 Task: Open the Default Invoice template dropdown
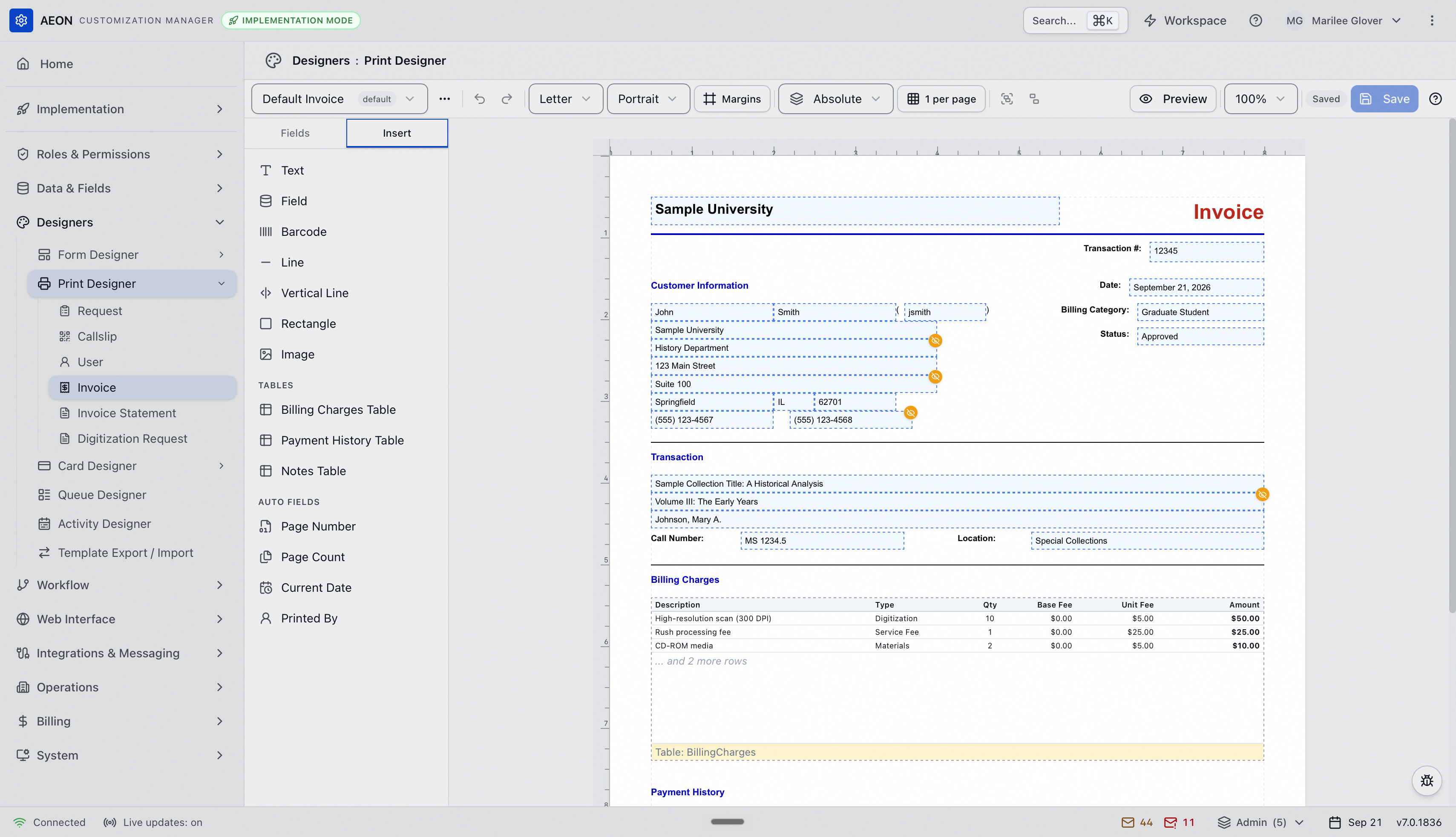339,99
